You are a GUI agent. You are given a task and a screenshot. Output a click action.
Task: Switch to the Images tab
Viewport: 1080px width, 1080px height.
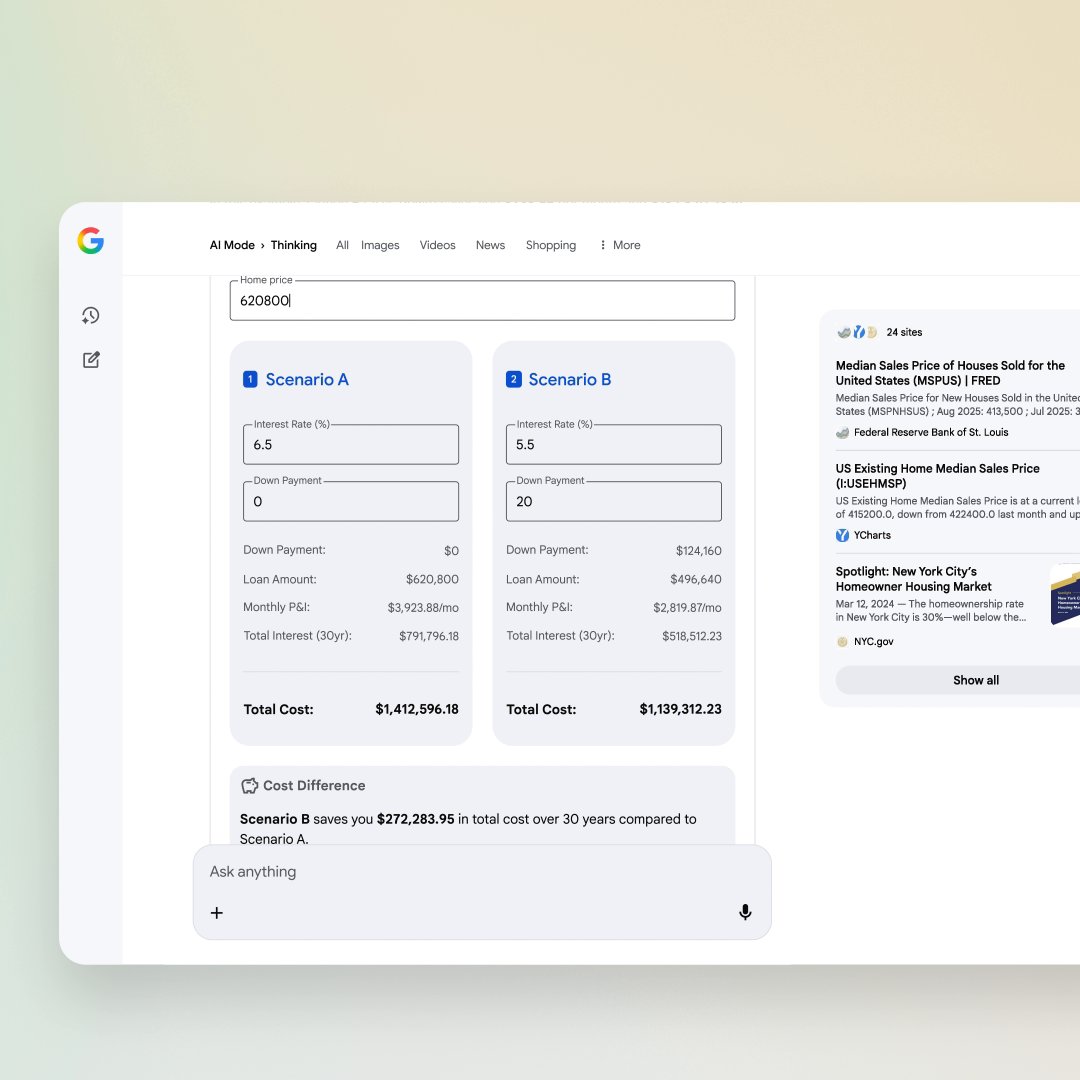[x=380, y=245]
